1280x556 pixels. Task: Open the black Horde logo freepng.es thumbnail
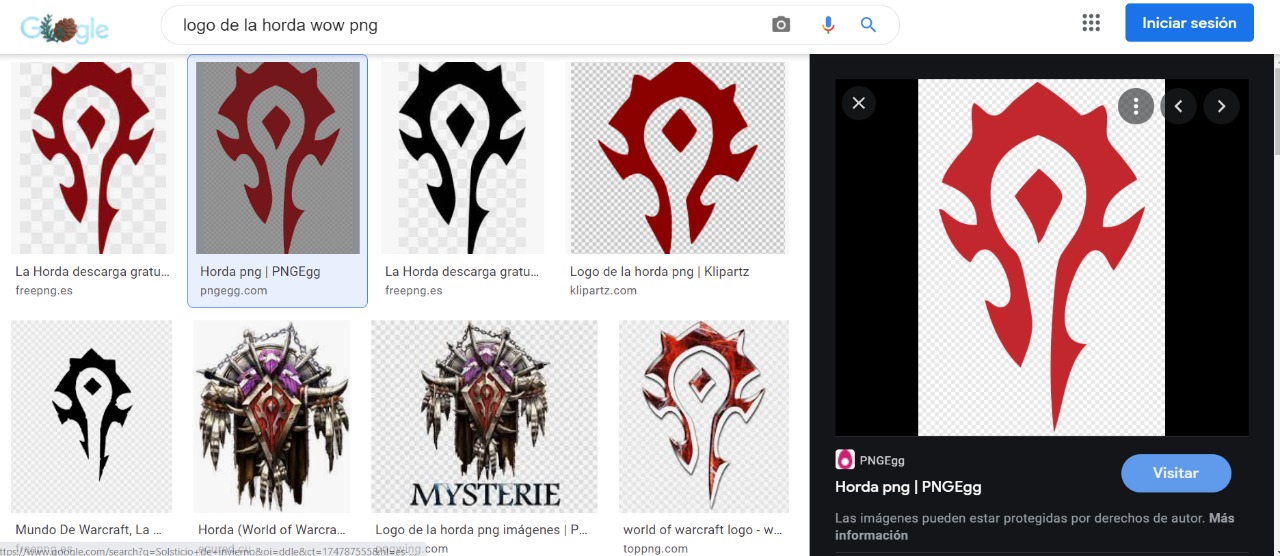click(462, 158)
